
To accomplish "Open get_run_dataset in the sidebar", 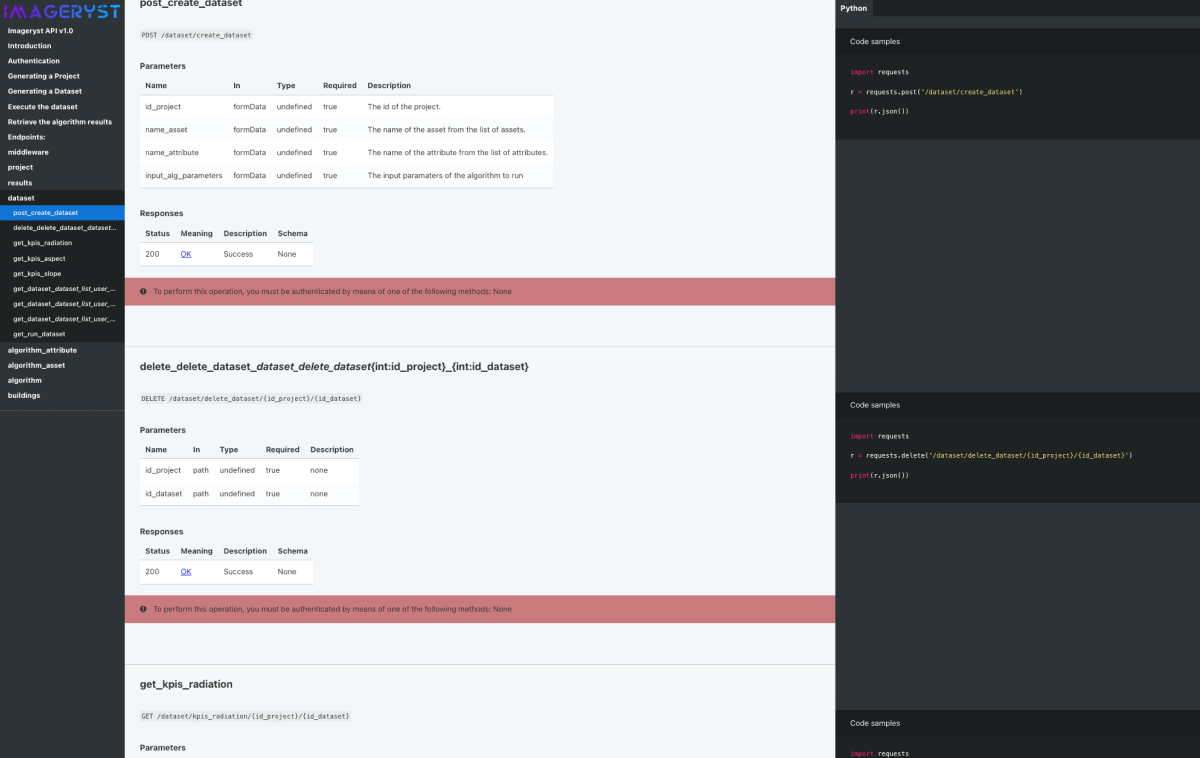I will click(x=39, y=334).
